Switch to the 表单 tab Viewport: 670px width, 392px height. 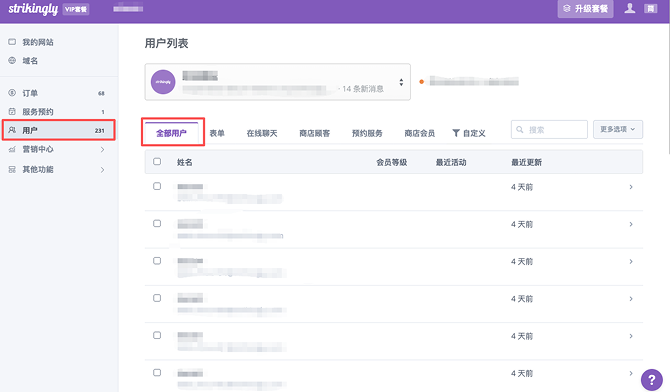tap(217, 133)
